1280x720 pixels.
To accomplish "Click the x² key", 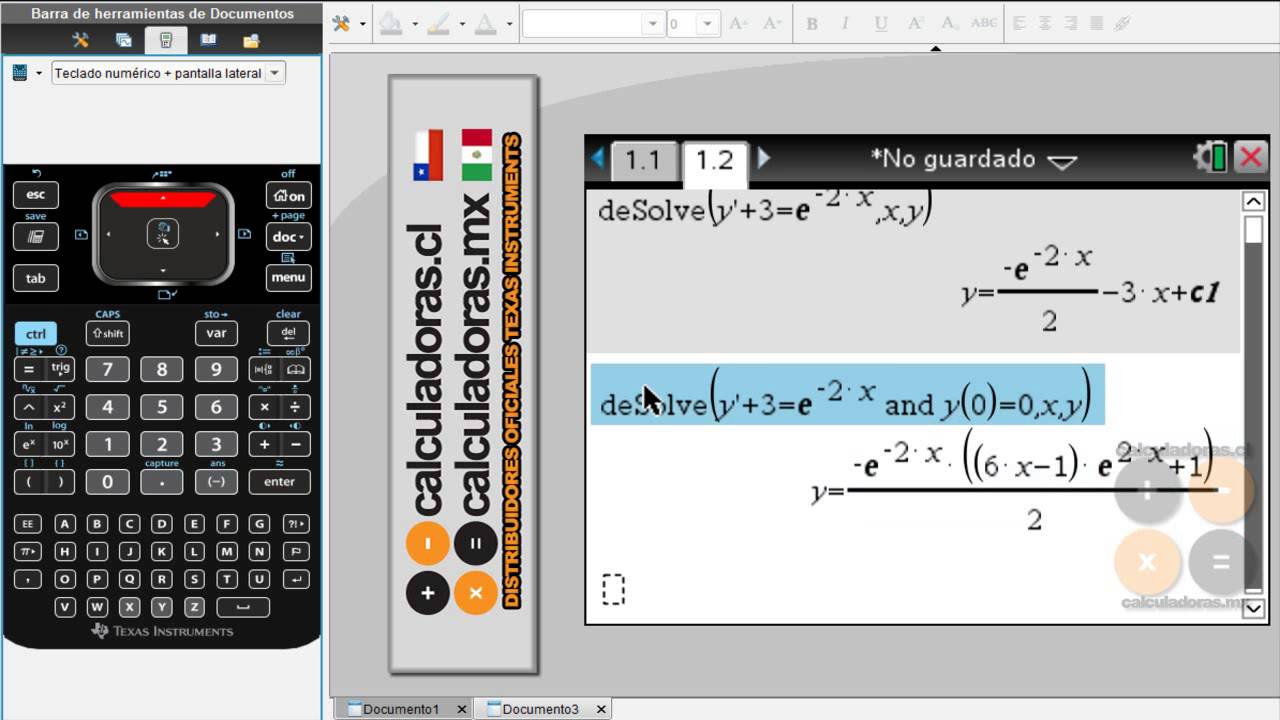I will coord(61,407).
